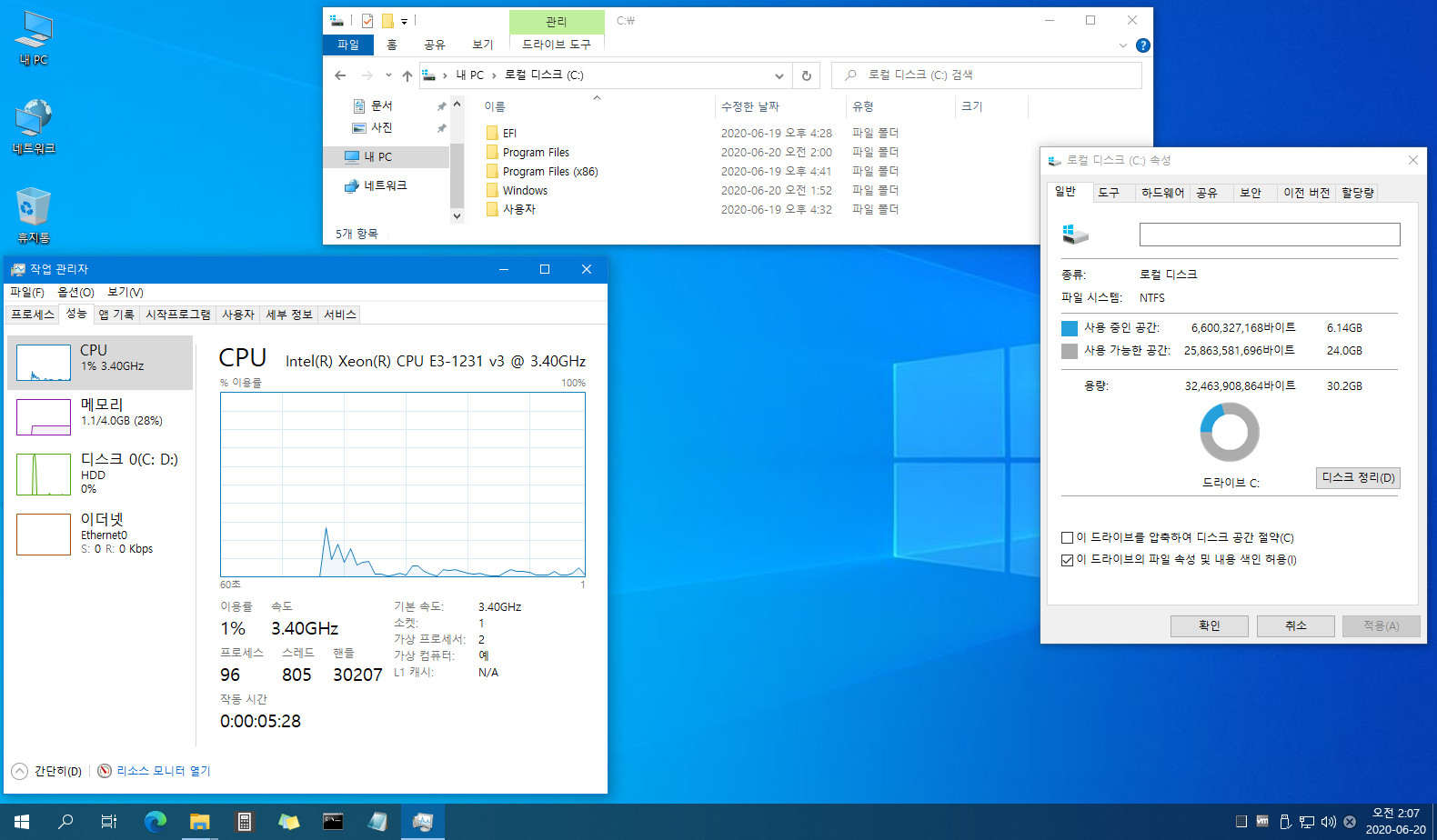Open the Command Prompt taskbar icon
Image resolution: width=1437 pixels, height=840 pixels.
click(x=333, y=822)
